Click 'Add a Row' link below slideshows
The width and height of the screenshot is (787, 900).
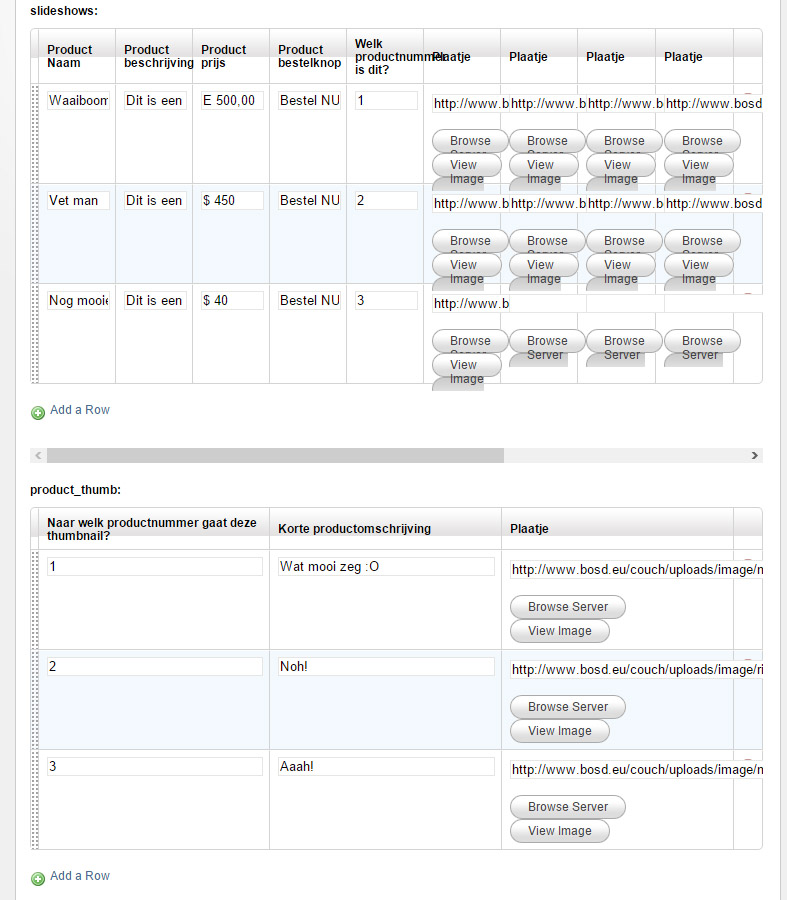tap(80, 410)
